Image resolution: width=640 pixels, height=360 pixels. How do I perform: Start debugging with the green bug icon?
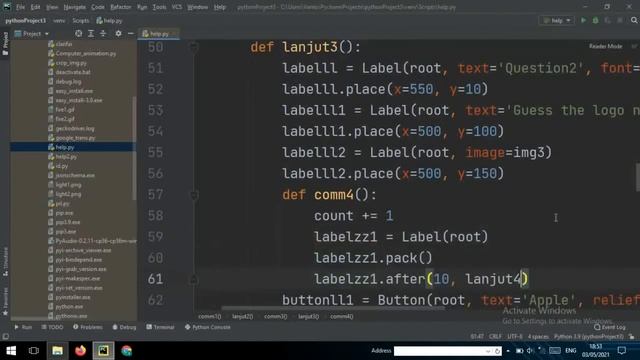click(596, 20)
